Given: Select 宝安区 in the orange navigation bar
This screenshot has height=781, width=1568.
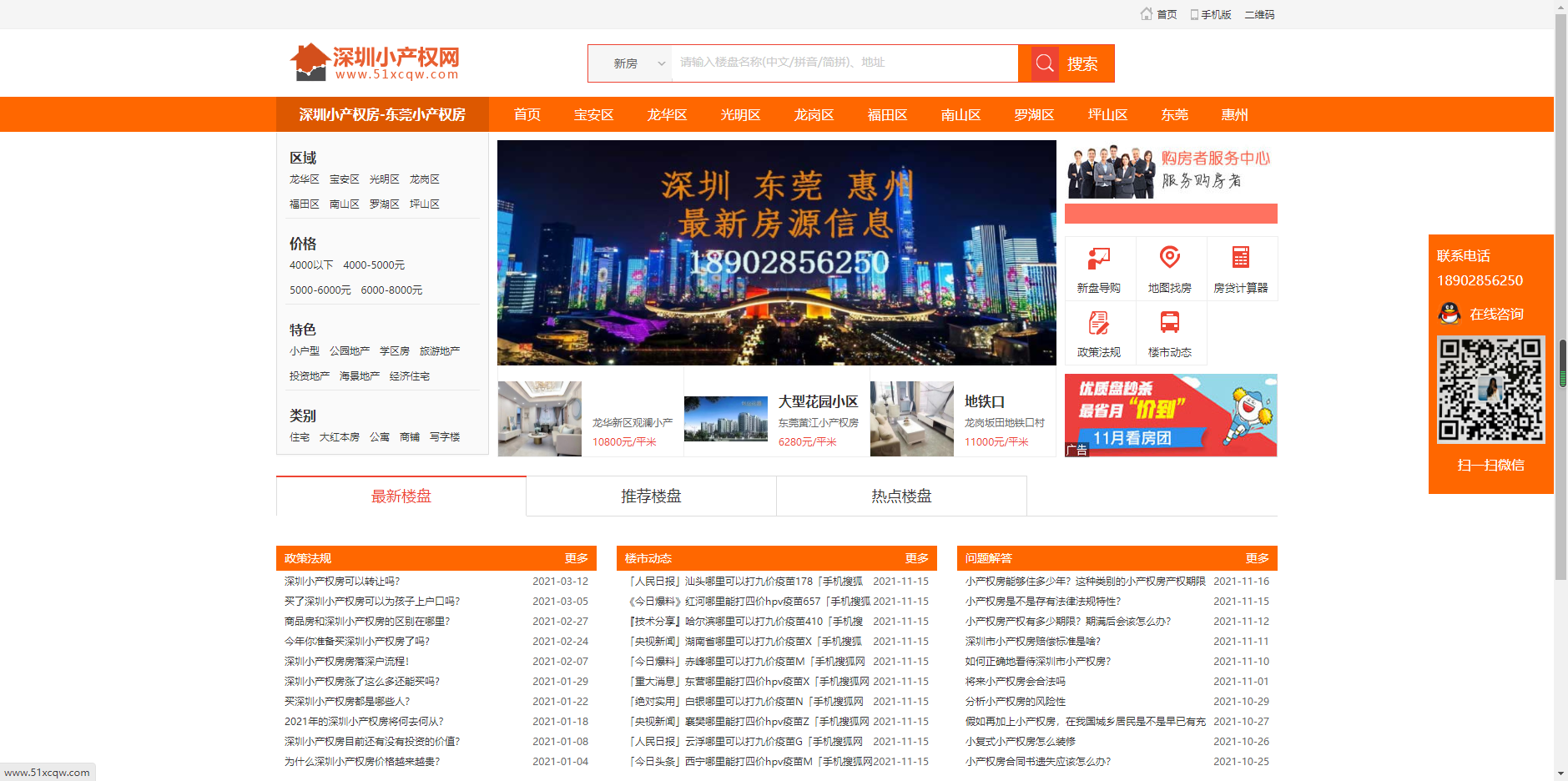Looking at the screenshot, I should 593,115.
